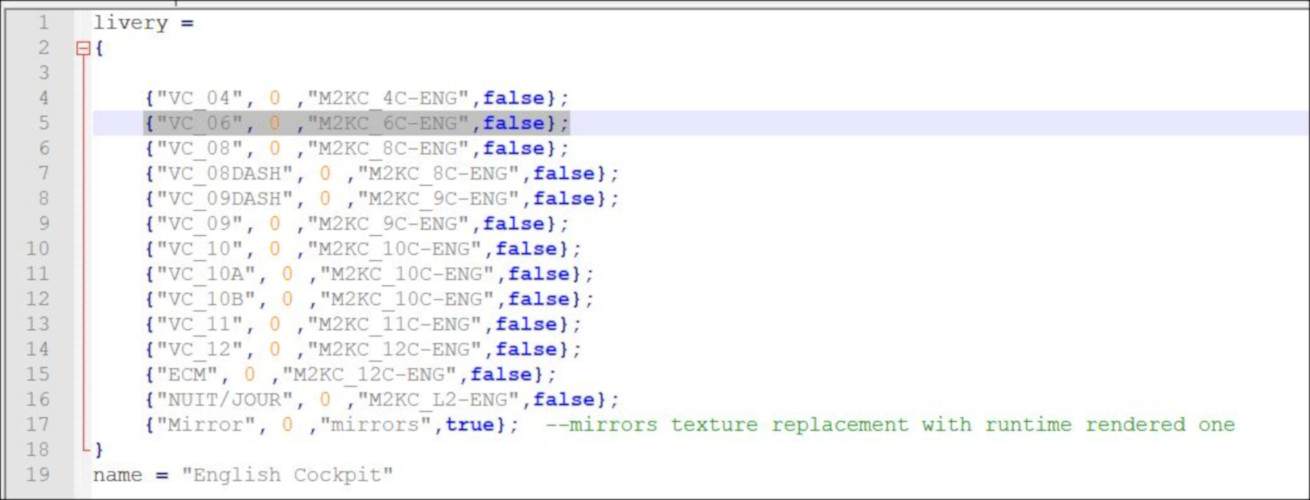Viewport: 1310px width, 500px height.
Task: Click "M2KC_12C-ENG" on the ECM line
Action: pyautogui.click(x=370, y=374)
